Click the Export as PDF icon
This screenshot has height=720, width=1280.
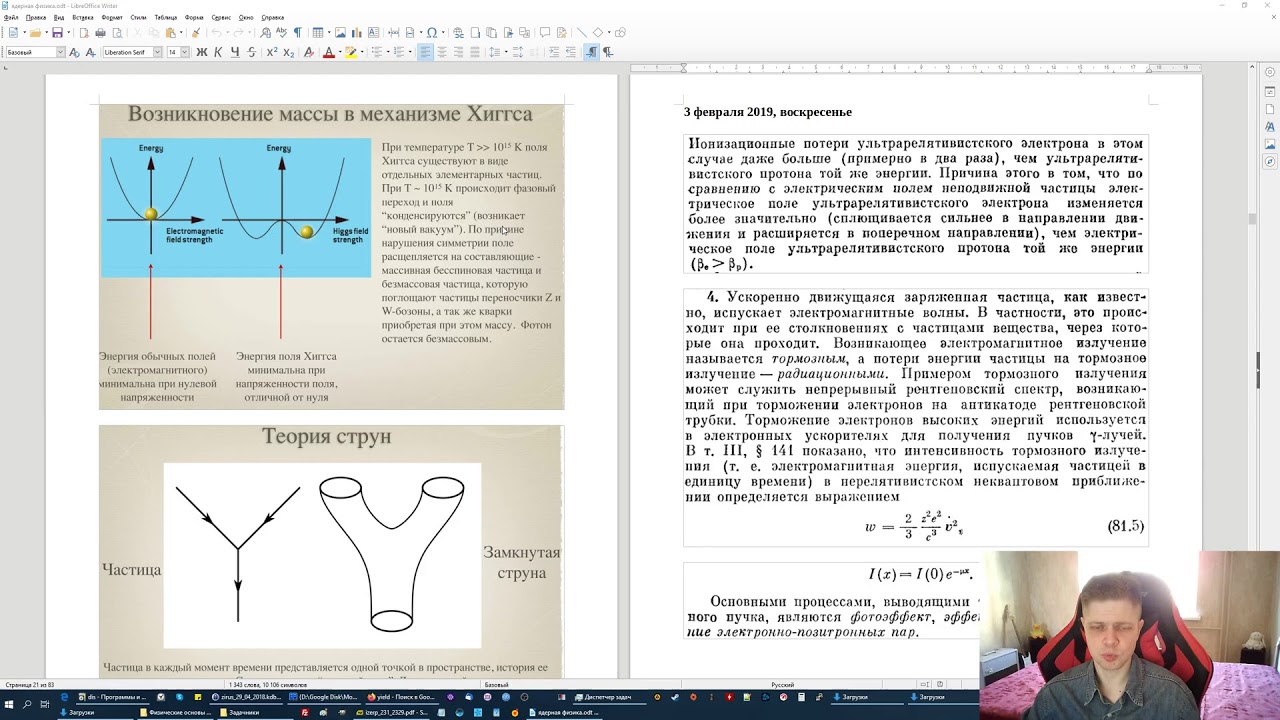[84, 33]
